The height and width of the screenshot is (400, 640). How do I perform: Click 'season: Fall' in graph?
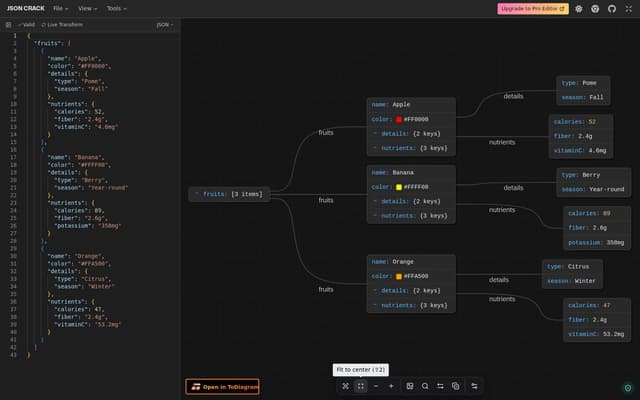click(x=583, y=98)
